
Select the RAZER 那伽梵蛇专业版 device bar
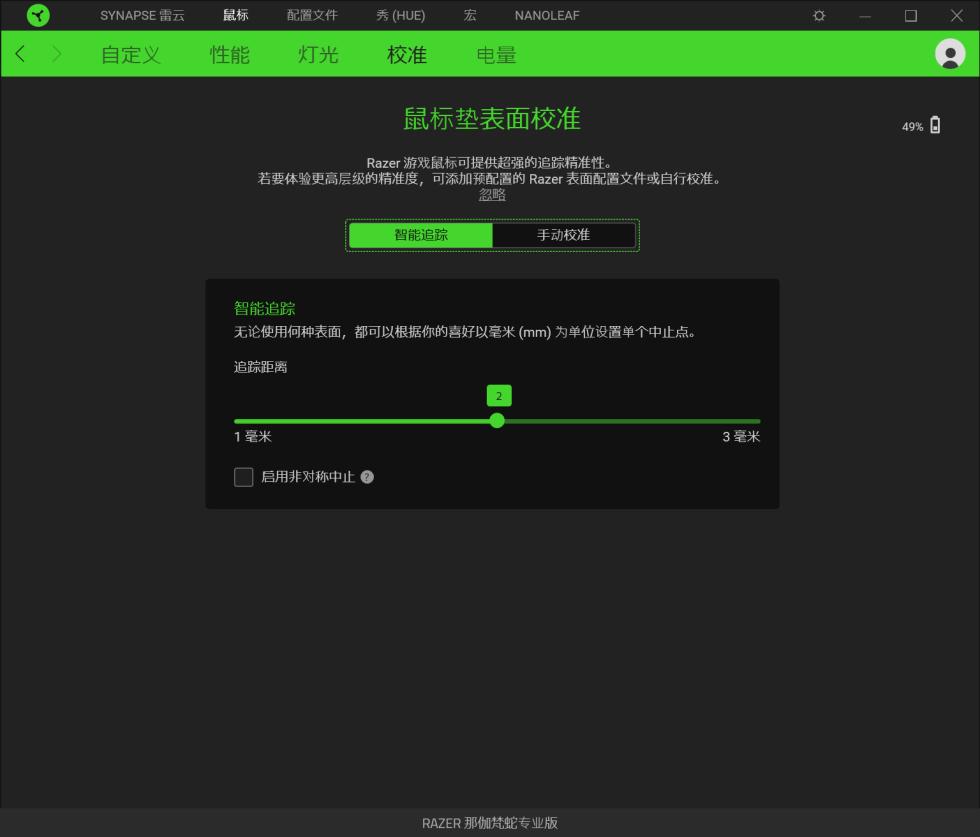490,822
